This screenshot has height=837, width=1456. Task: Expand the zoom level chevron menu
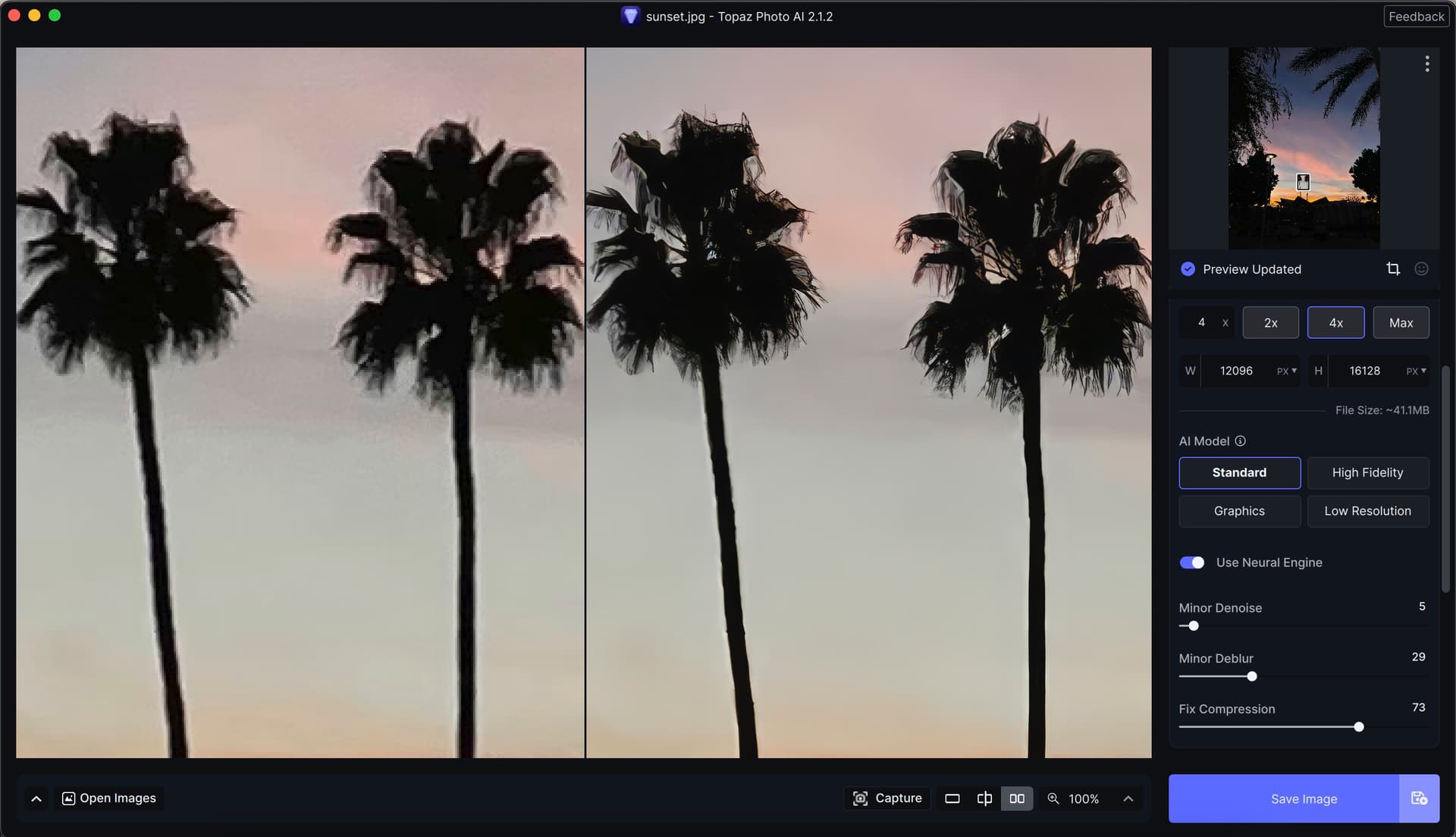[1128, 798]
